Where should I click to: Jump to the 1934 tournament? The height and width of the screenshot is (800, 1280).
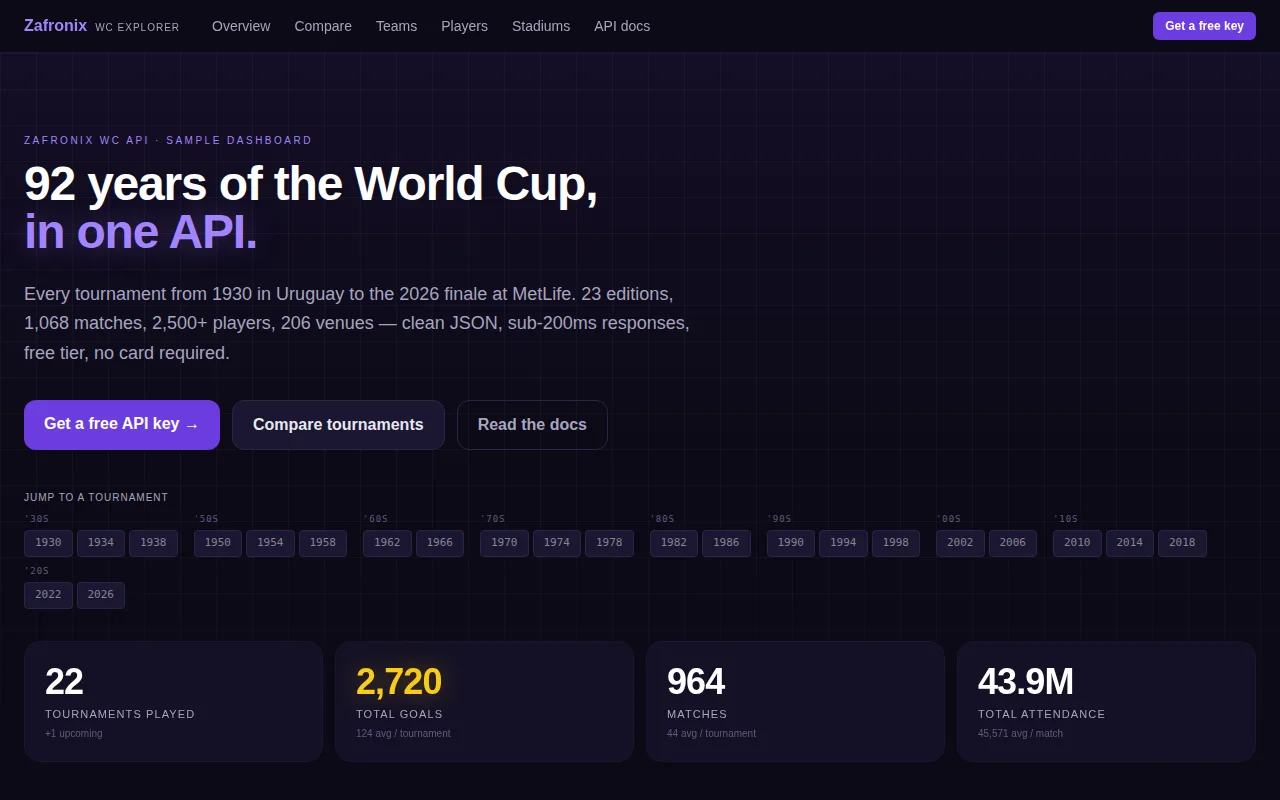point(101,543)
